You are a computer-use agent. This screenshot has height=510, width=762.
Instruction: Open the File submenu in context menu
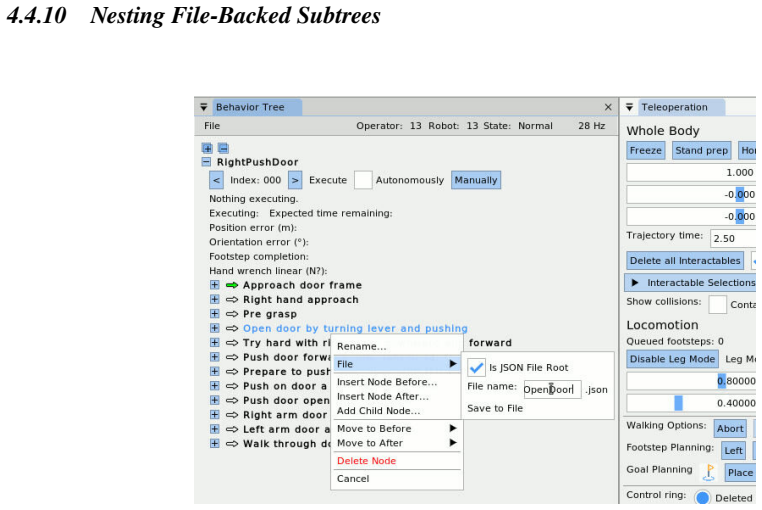pyautogui.click(x=397, y=364)
